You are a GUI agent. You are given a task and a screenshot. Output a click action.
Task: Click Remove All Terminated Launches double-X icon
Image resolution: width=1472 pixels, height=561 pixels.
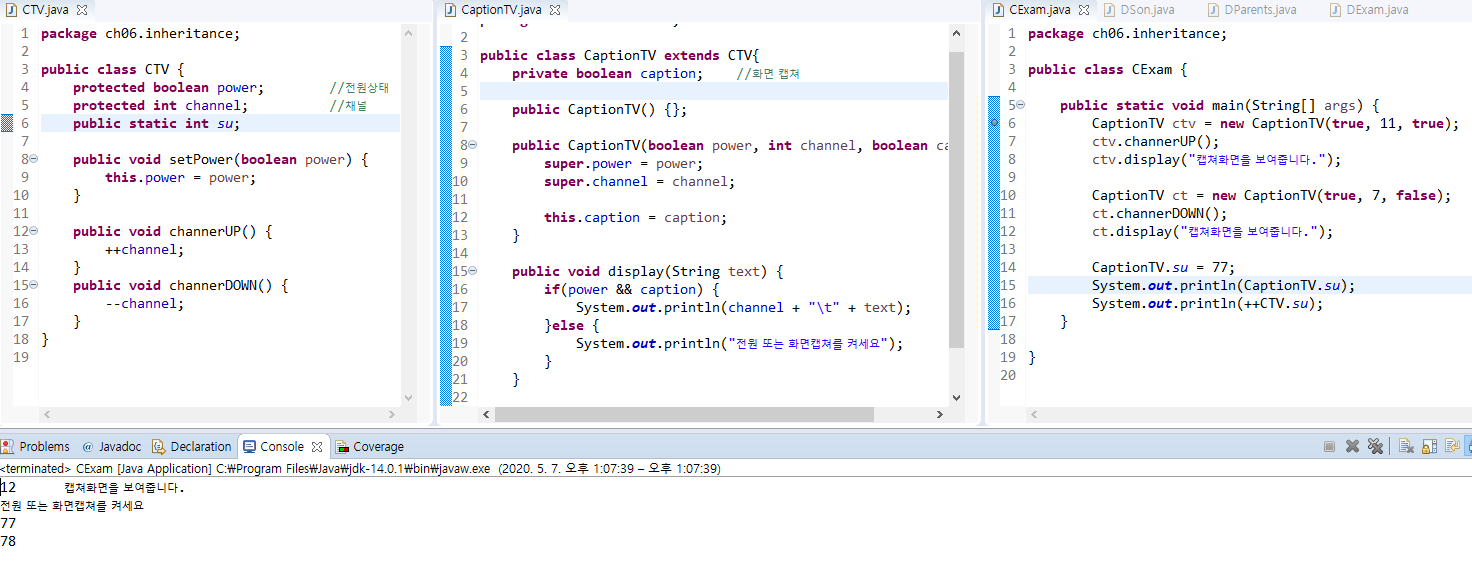pyautogui.click(x=1375, y=446)
